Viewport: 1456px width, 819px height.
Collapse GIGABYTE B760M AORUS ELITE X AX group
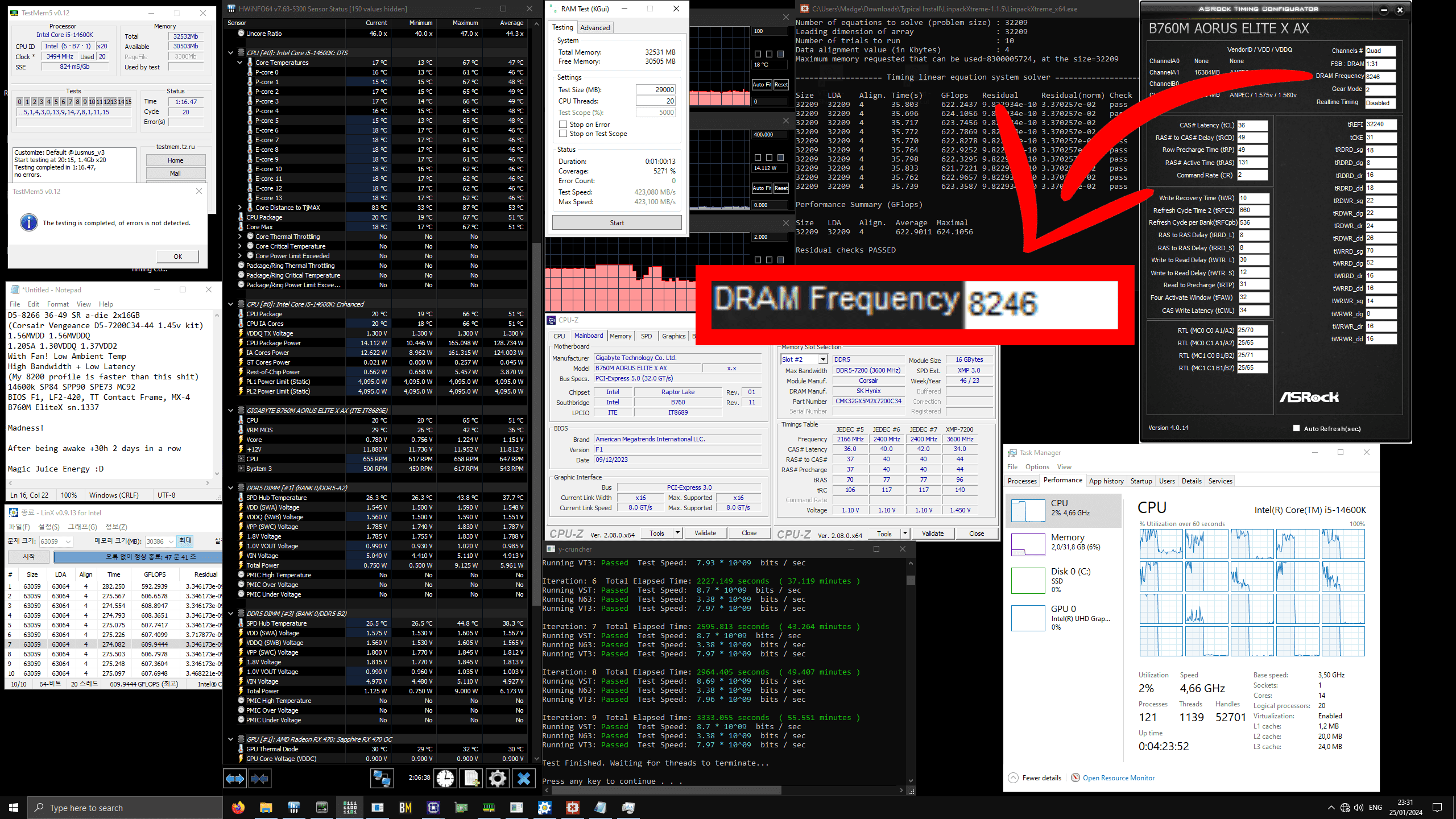pos(230,410)
